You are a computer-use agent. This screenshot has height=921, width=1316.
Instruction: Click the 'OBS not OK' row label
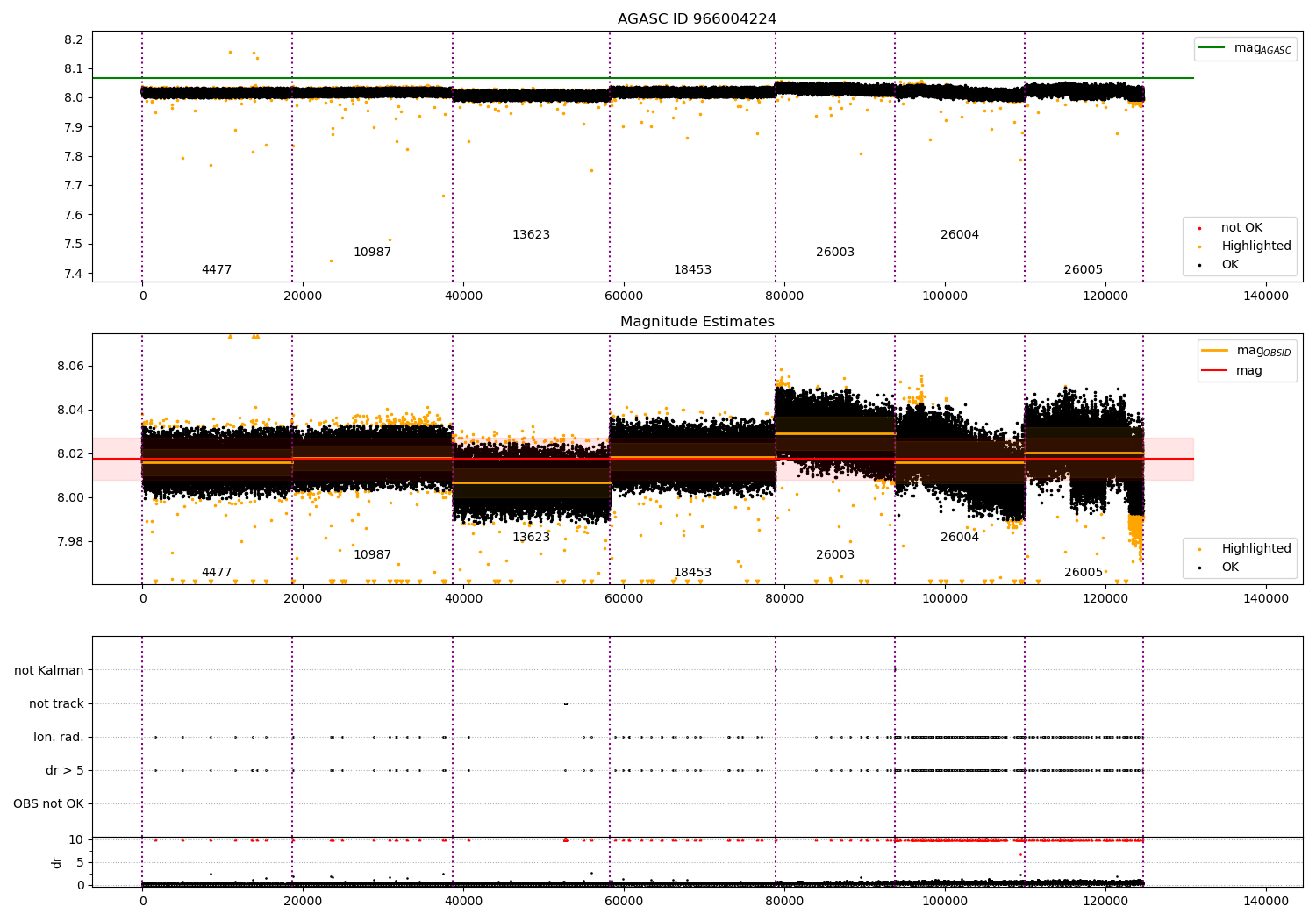(49, 804)
